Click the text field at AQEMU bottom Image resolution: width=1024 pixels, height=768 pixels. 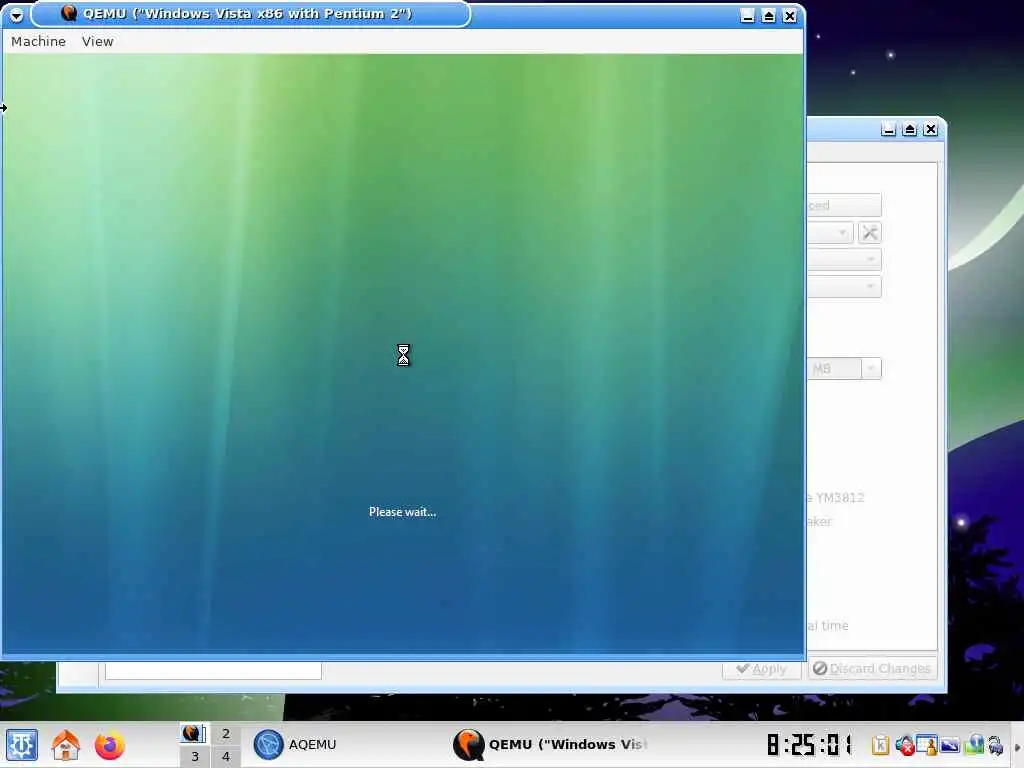(213, 670)
